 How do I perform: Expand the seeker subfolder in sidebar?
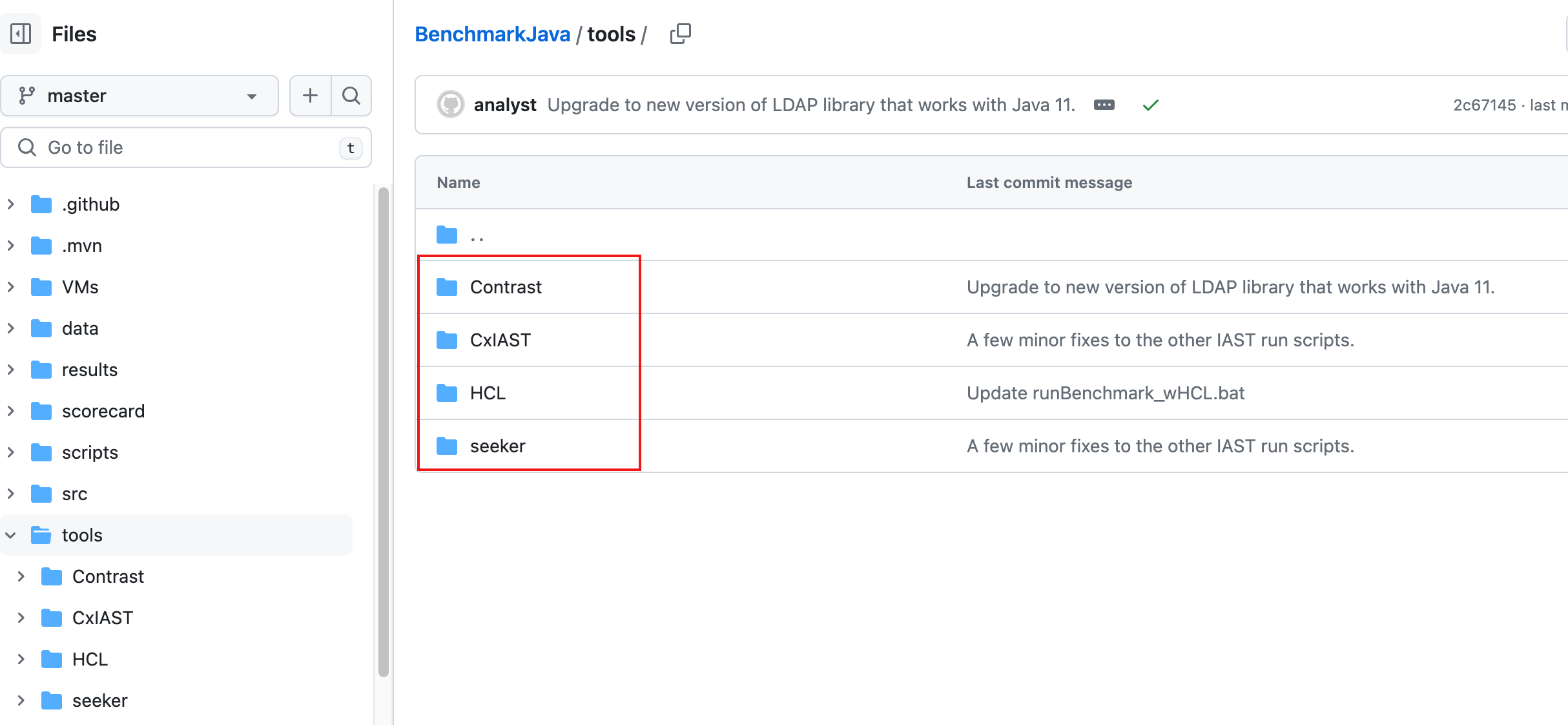21,700
